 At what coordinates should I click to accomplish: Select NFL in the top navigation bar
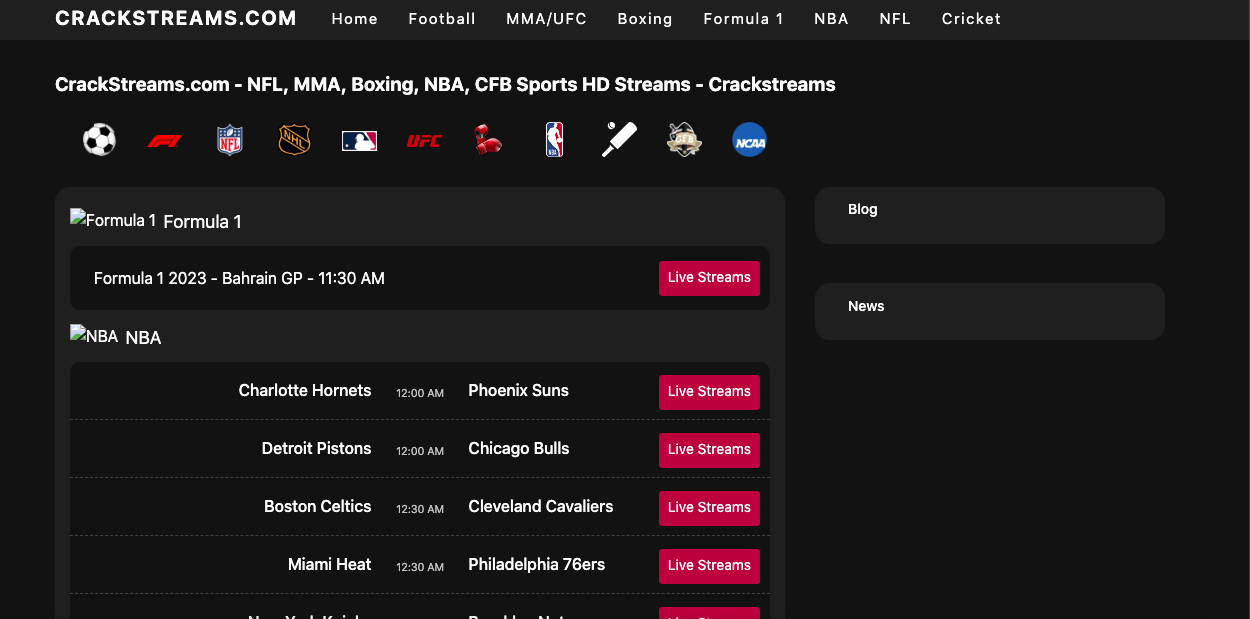(895, 19)
